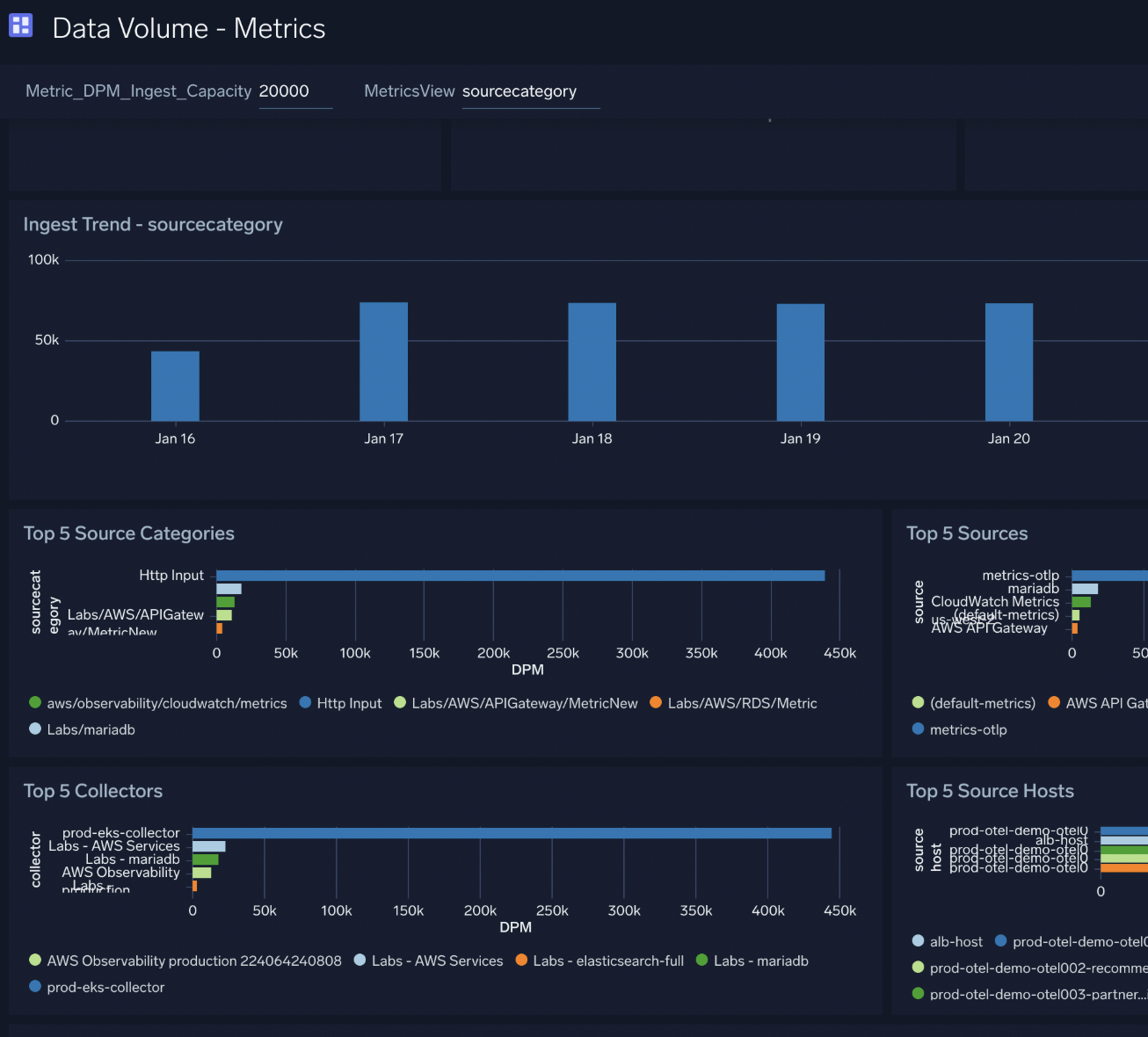Edit the MetricsView parameter field
Image resolution: width=1148 pixels, height=1037 pixels.
pos(529,91)
